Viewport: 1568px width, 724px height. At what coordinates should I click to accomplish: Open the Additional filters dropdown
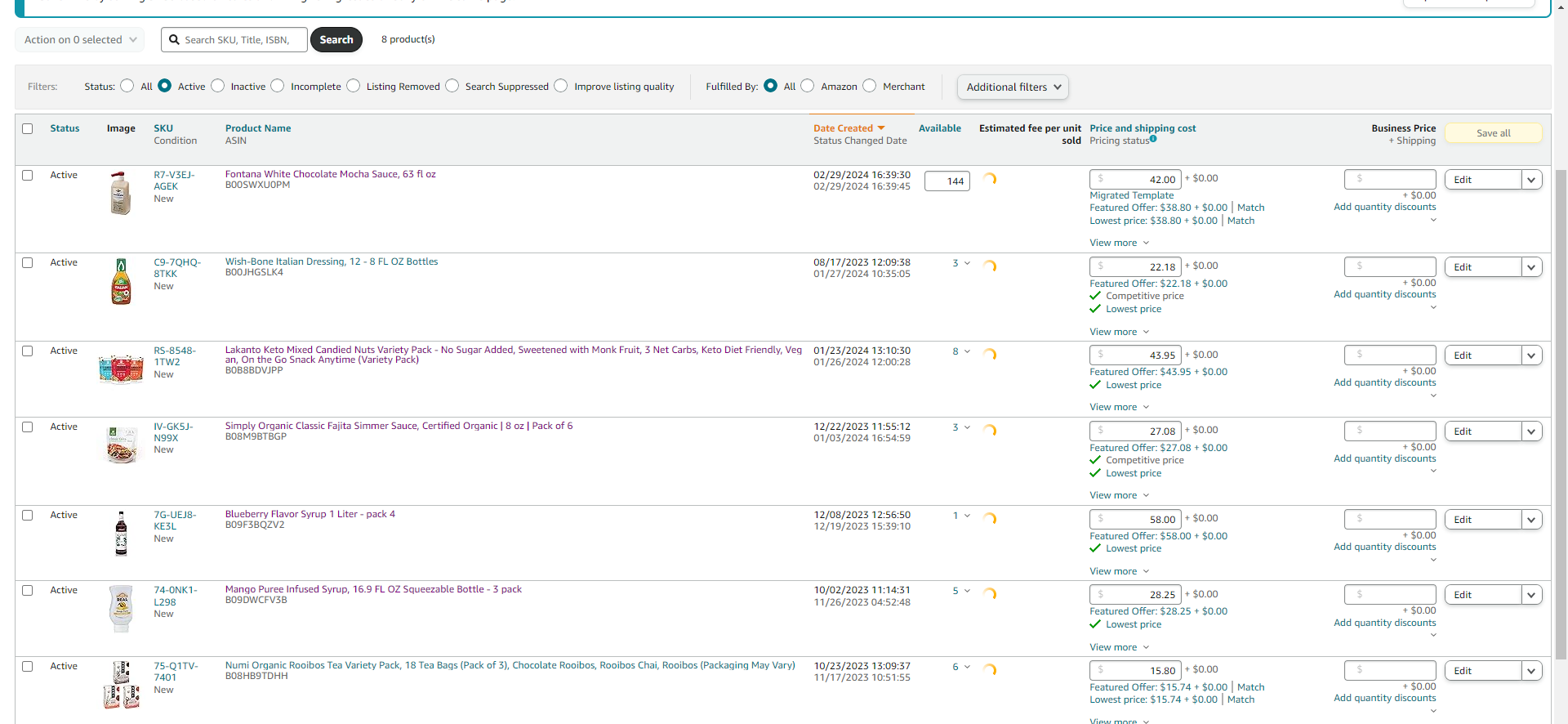(x=1013, y=87)
